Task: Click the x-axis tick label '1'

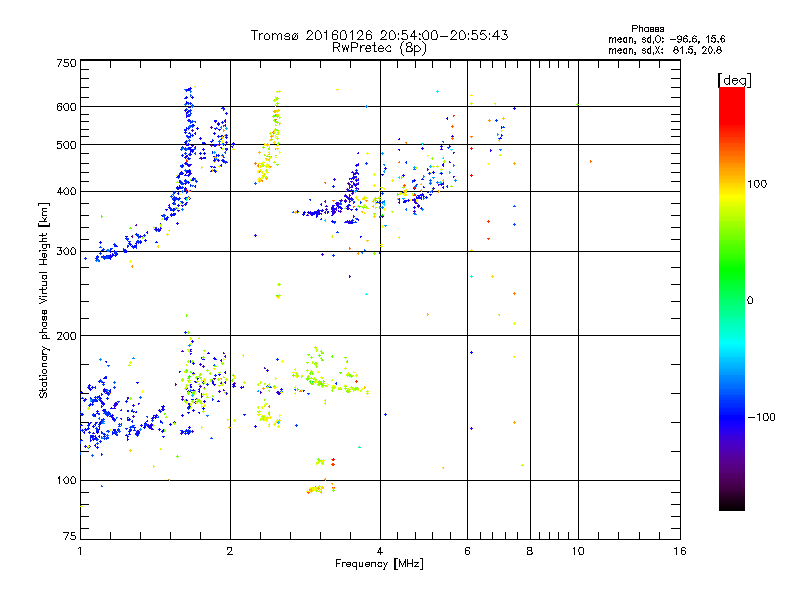Action: click(x=80, y=551)
